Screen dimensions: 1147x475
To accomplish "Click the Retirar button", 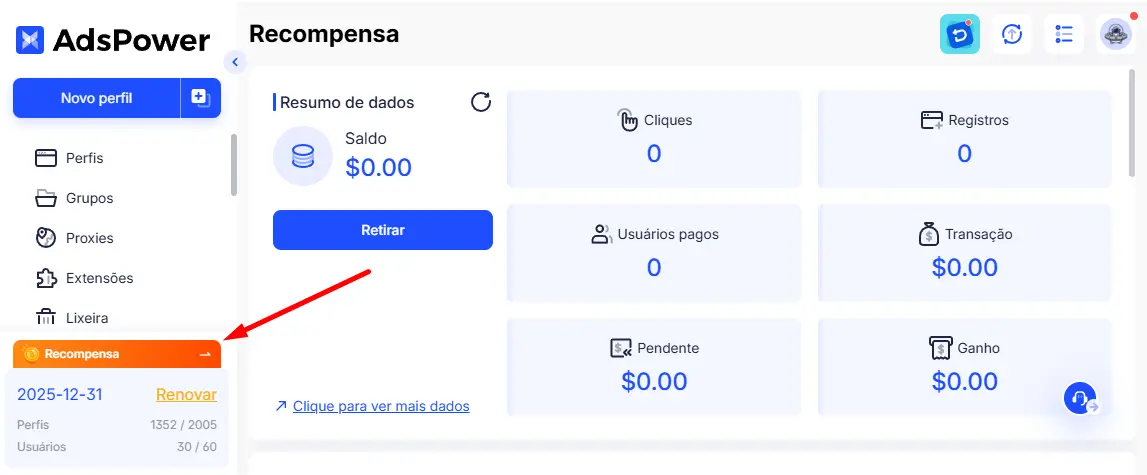I will pos(382,230).
